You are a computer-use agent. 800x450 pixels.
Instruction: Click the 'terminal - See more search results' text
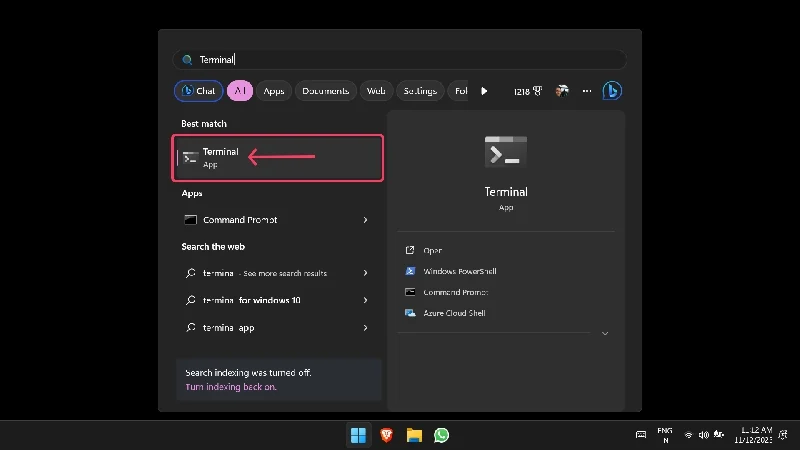pos(265,273)
